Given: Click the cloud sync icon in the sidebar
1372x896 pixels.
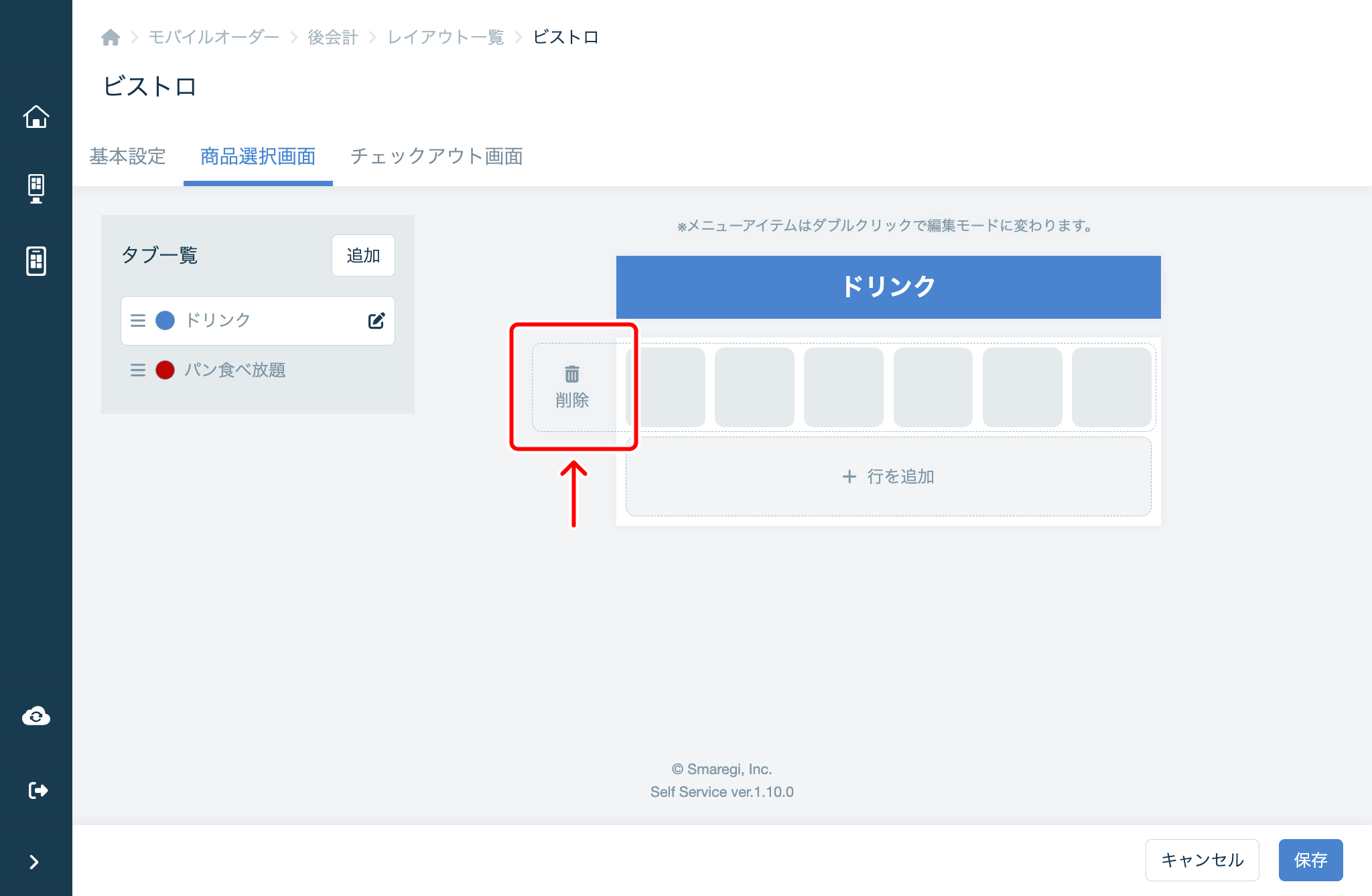Looking at the screenshot, I should 36,715.
